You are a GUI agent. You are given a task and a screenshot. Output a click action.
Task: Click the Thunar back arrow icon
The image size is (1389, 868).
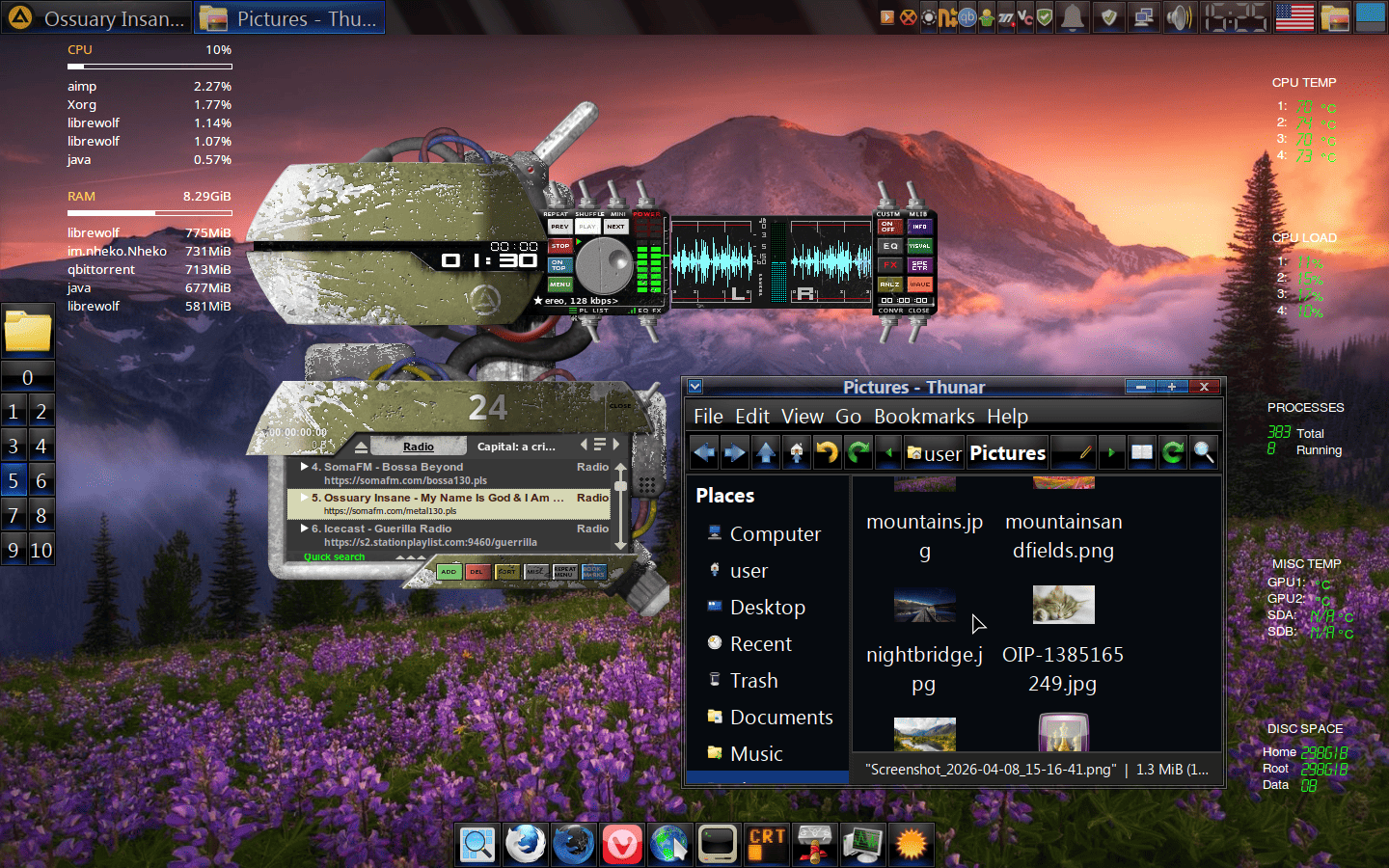[x=704, y=452]
